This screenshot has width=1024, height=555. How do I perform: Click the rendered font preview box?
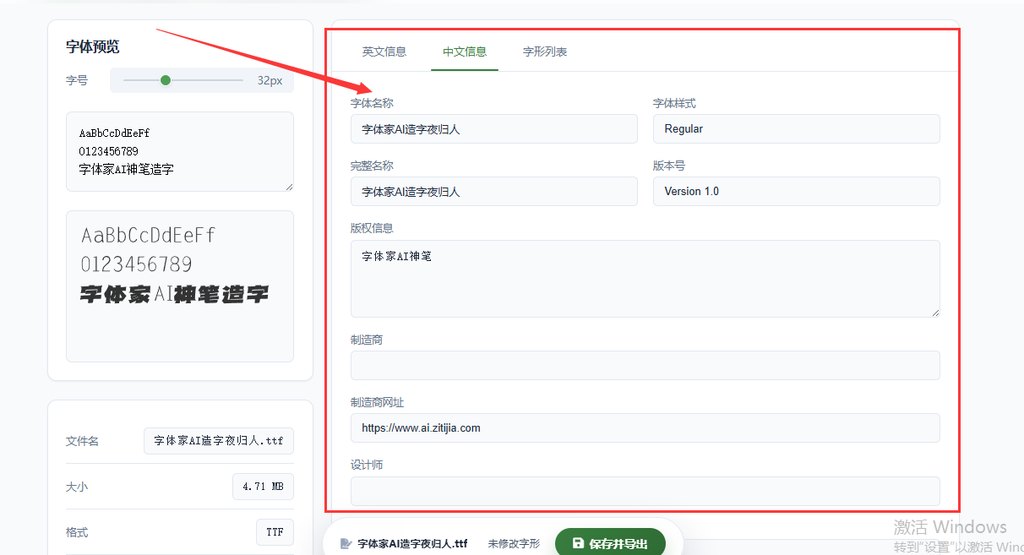tap(180, 286)
